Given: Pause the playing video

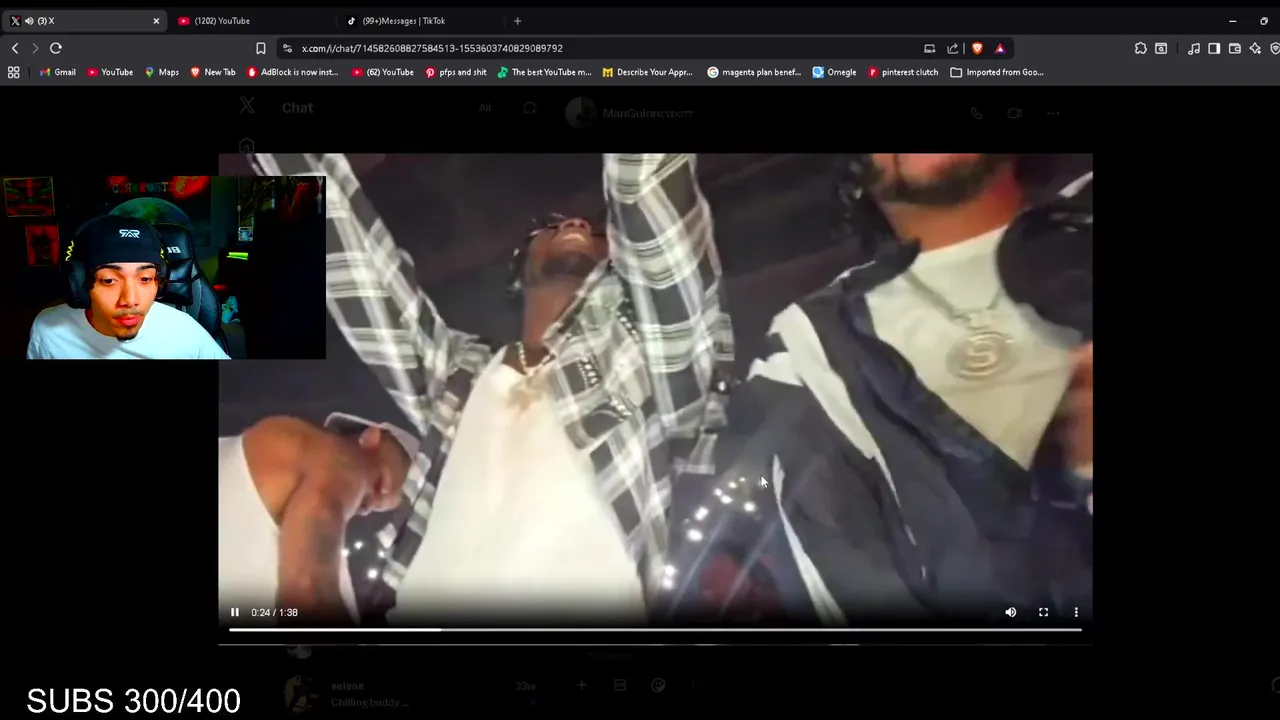Looking at the screenshot, I should (x=235, y=612).
